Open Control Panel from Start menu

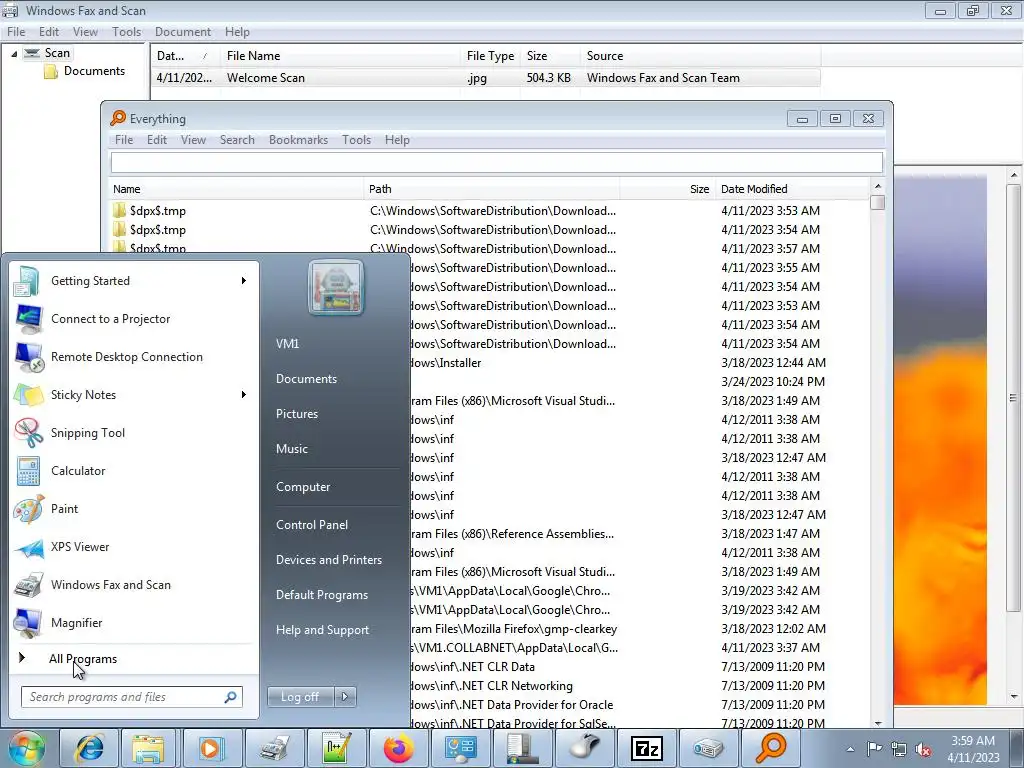(x=312, y=525)
